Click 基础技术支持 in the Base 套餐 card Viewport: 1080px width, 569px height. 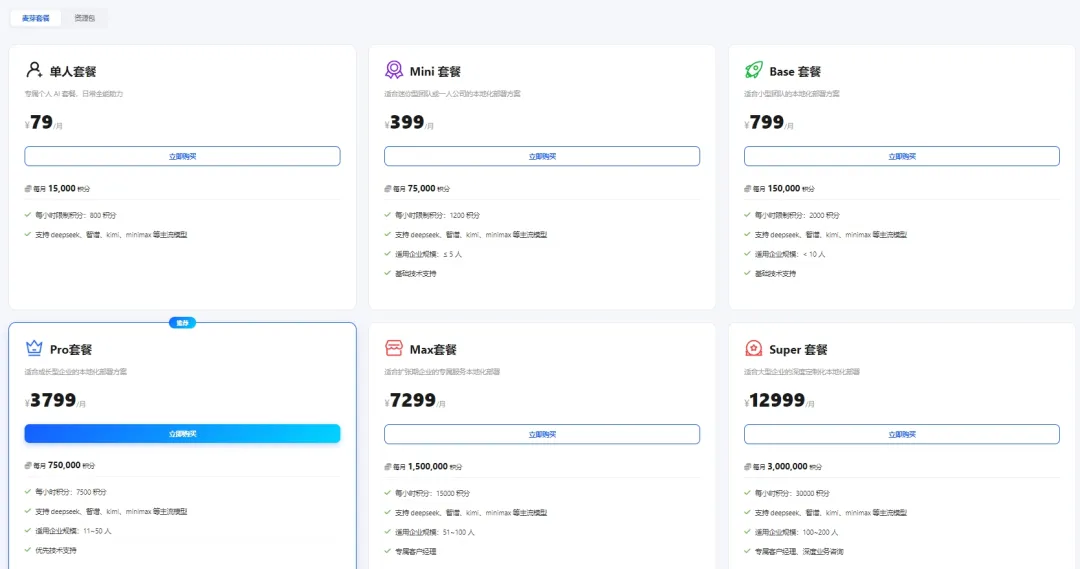(x=775, y=274)
